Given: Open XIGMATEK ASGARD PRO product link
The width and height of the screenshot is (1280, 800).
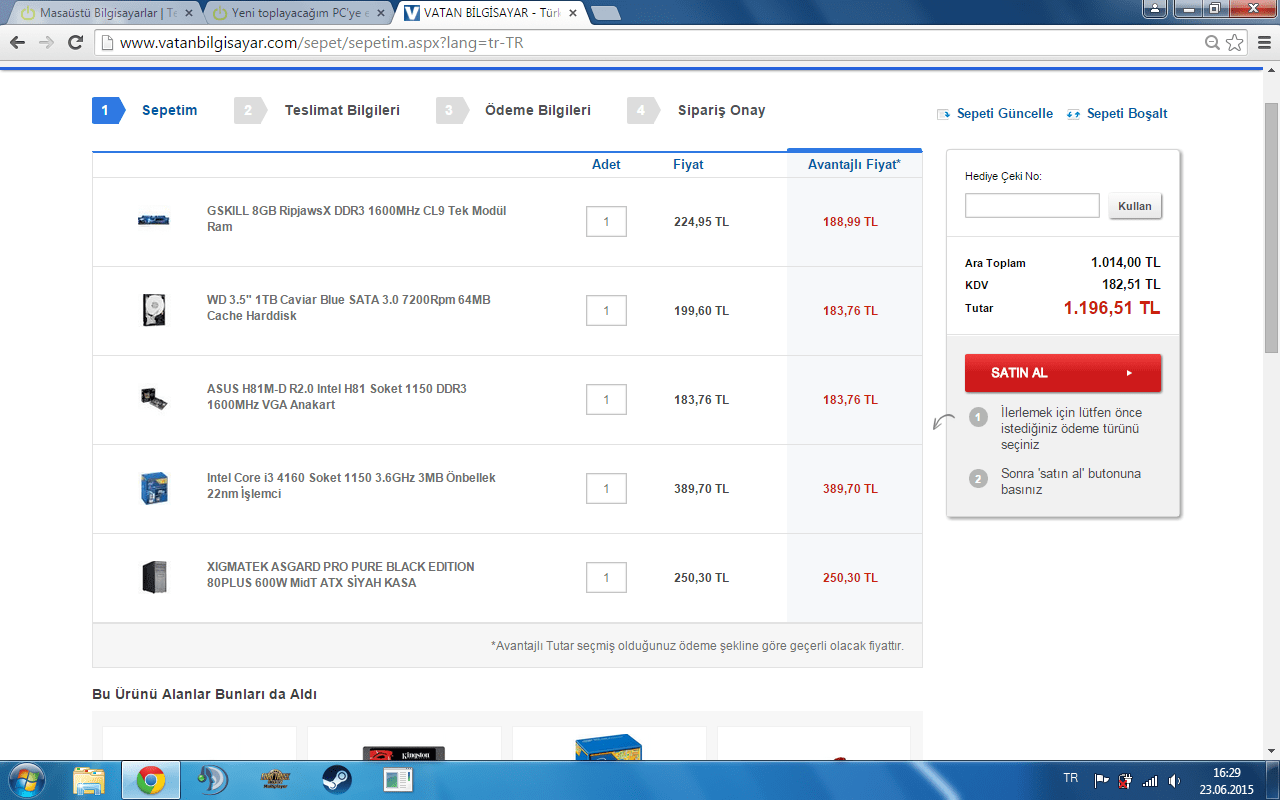Looking at the screenshot, I should [341, 575].
